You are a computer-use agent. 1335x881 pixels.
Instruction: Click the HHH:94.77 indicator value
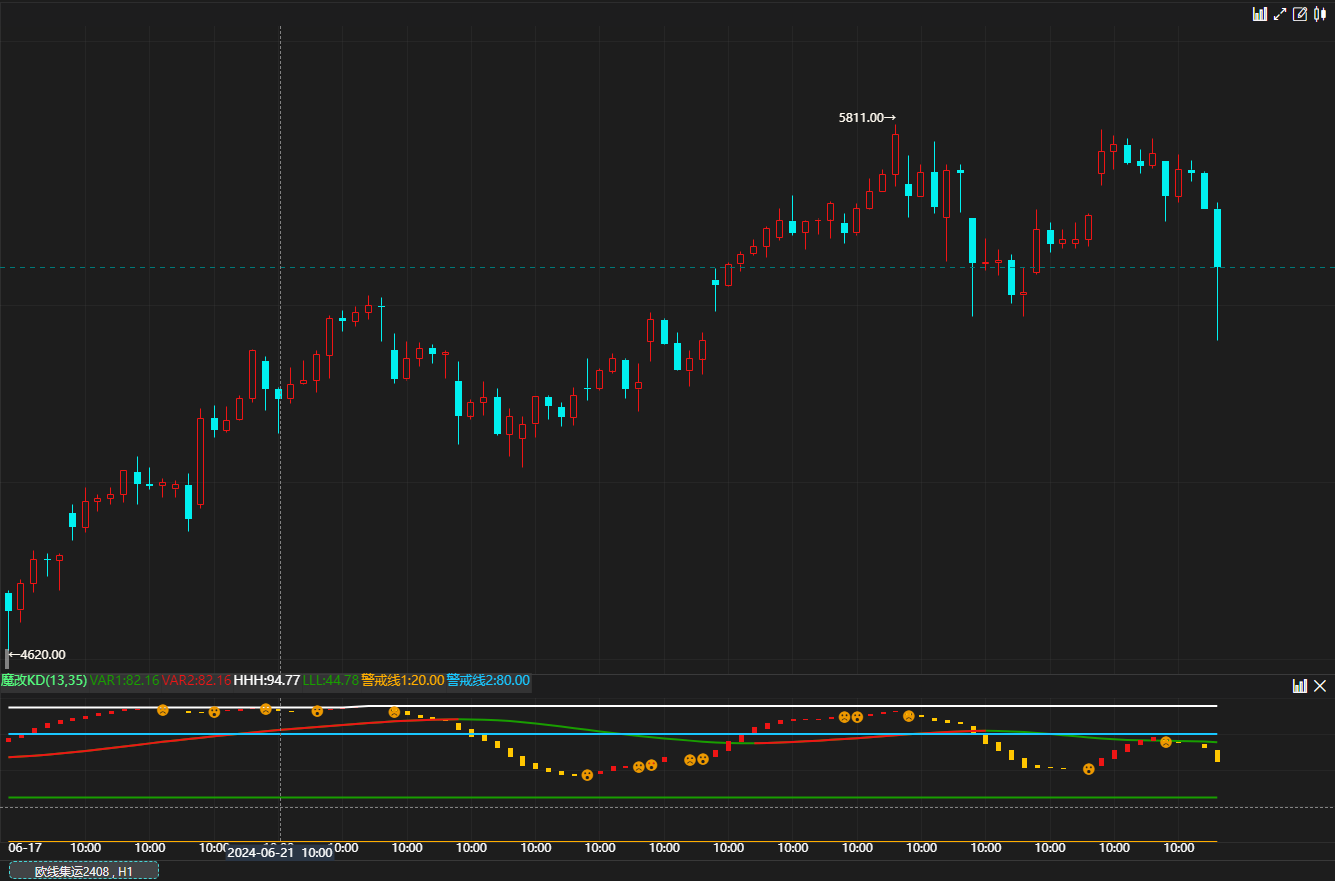click(267, 680)
